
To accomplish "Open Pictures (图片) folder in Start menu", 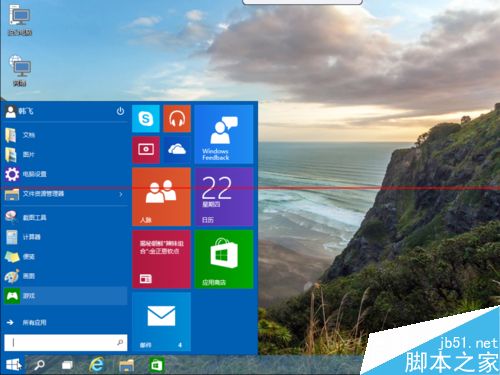I will (66, 155).
